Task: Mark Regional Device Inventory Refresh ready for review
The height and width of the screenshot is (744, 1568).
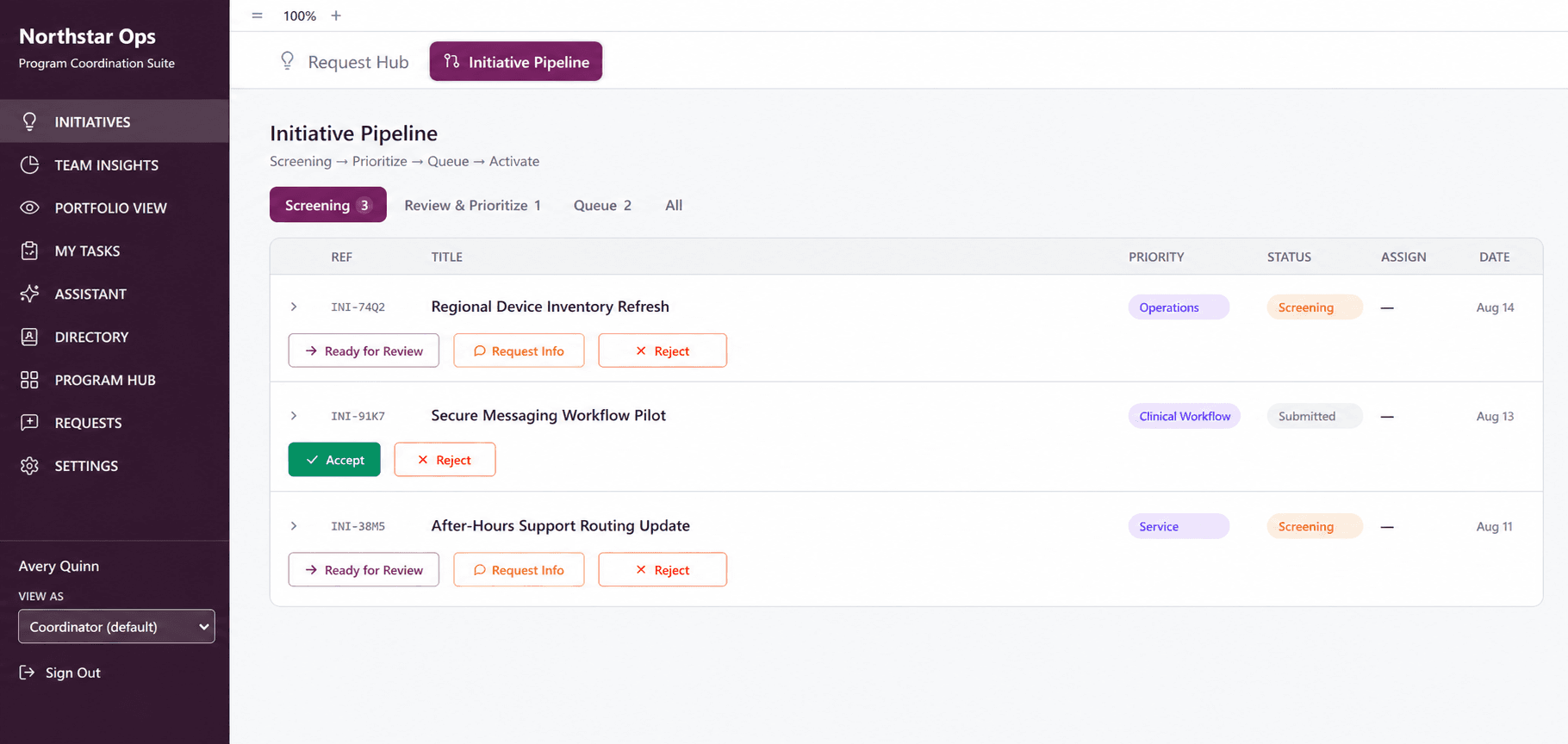Action: (364, 350)
